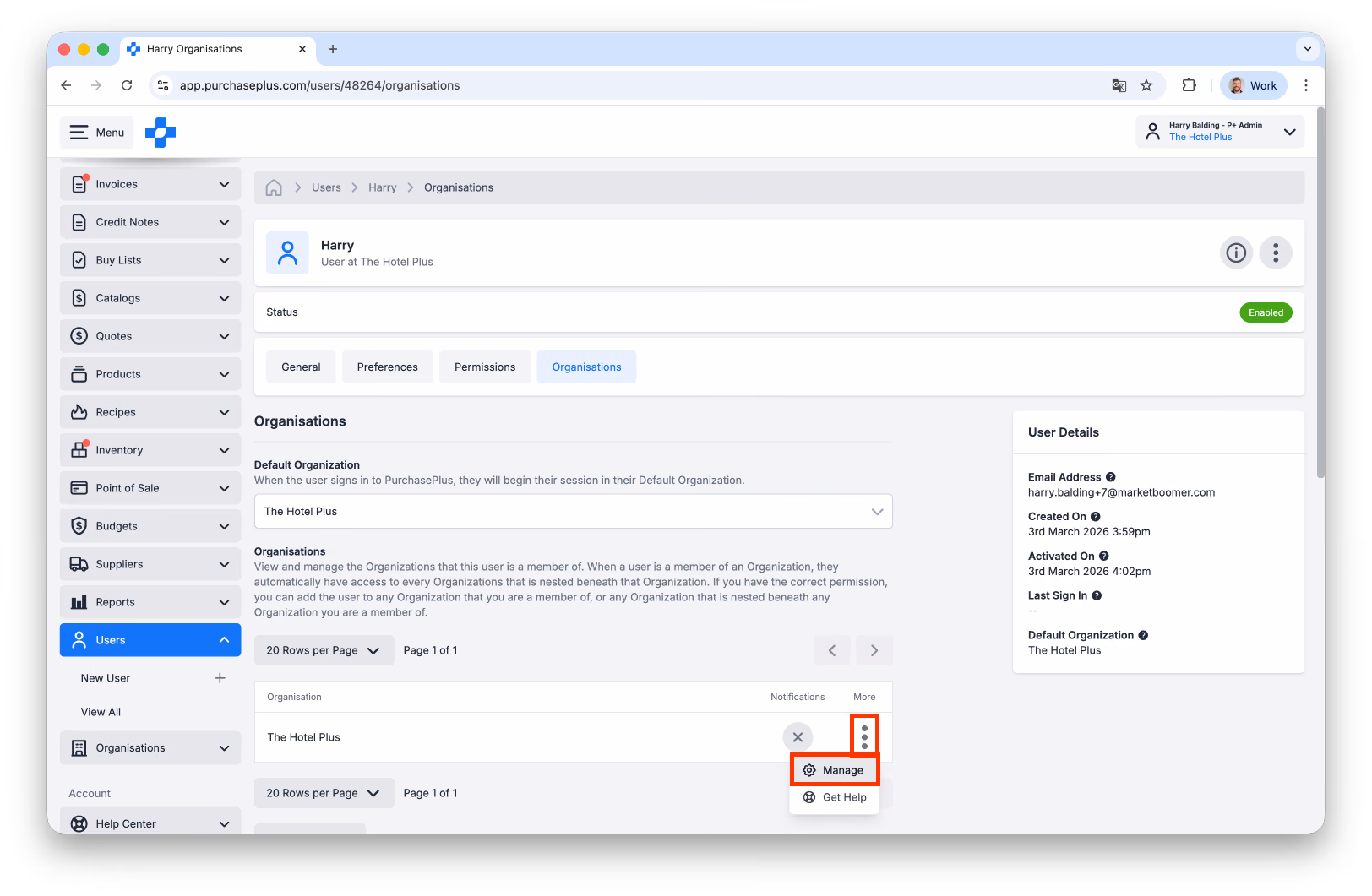The image size is (1372, 896).
Task: Open the info circle icon on Harry card
Action: point(1236,253)
